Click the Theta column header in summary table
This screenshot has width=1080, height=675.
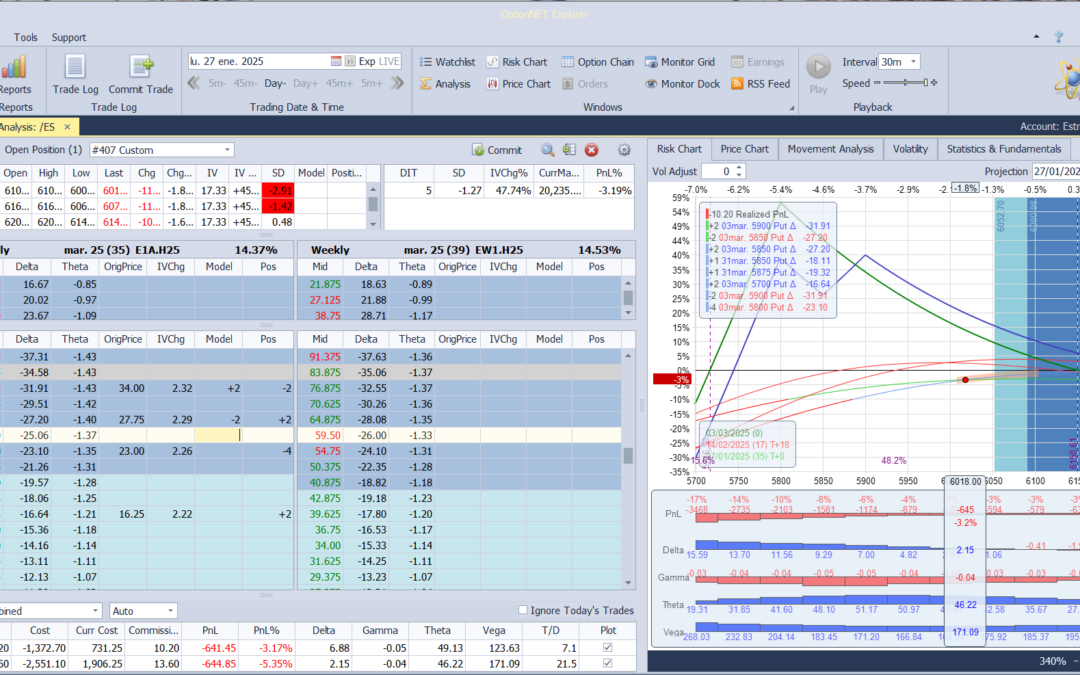[437, 630]
